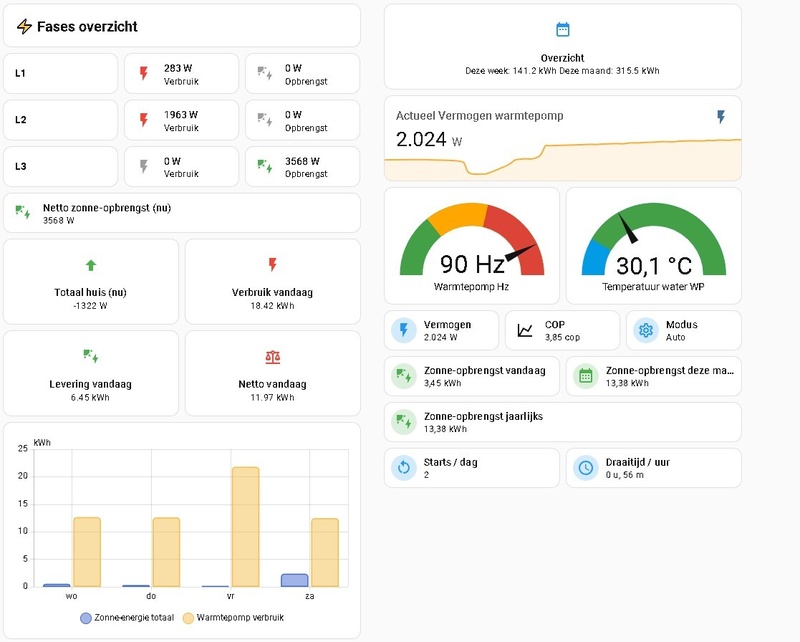The width and height of the screenshot is (800, 642).
Task: Toggle Warmtepomp verbruik legend item
Action: pyautogui.click(x=233, y=618)
